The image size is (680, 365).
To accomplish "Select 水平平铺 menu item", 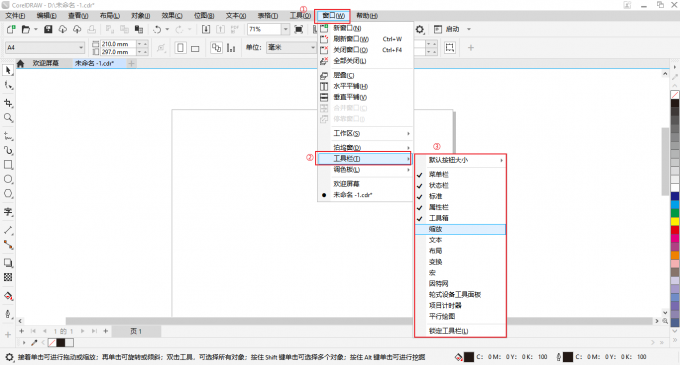I will [x=365, y=86].
